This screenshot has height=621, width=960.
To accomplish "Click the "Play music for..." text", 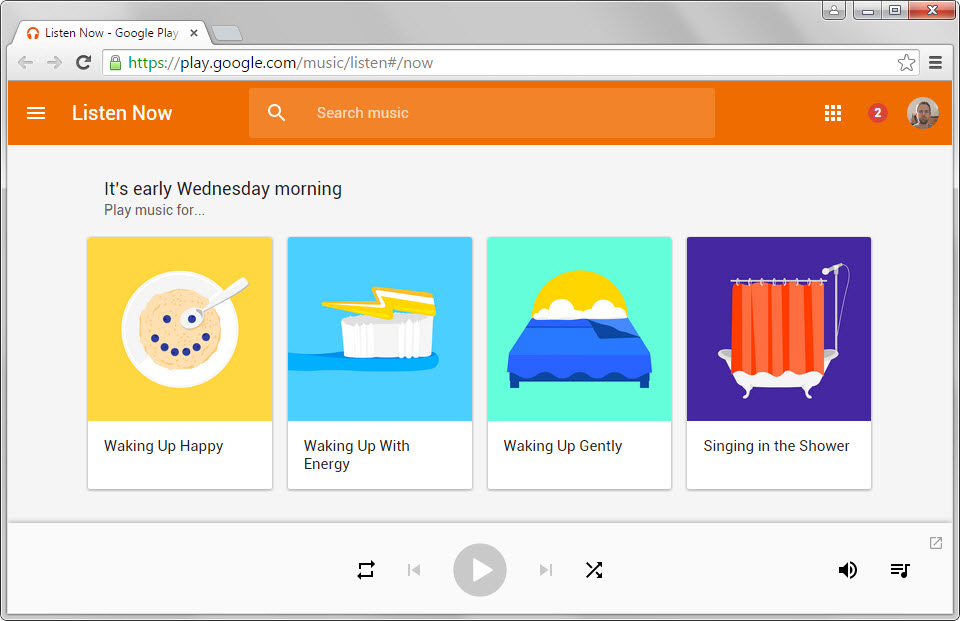I will [154, 210].
